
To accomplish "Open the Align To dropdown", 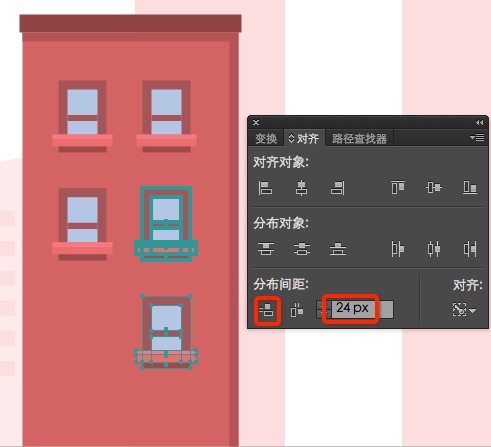I will click(x=464, y=310).
